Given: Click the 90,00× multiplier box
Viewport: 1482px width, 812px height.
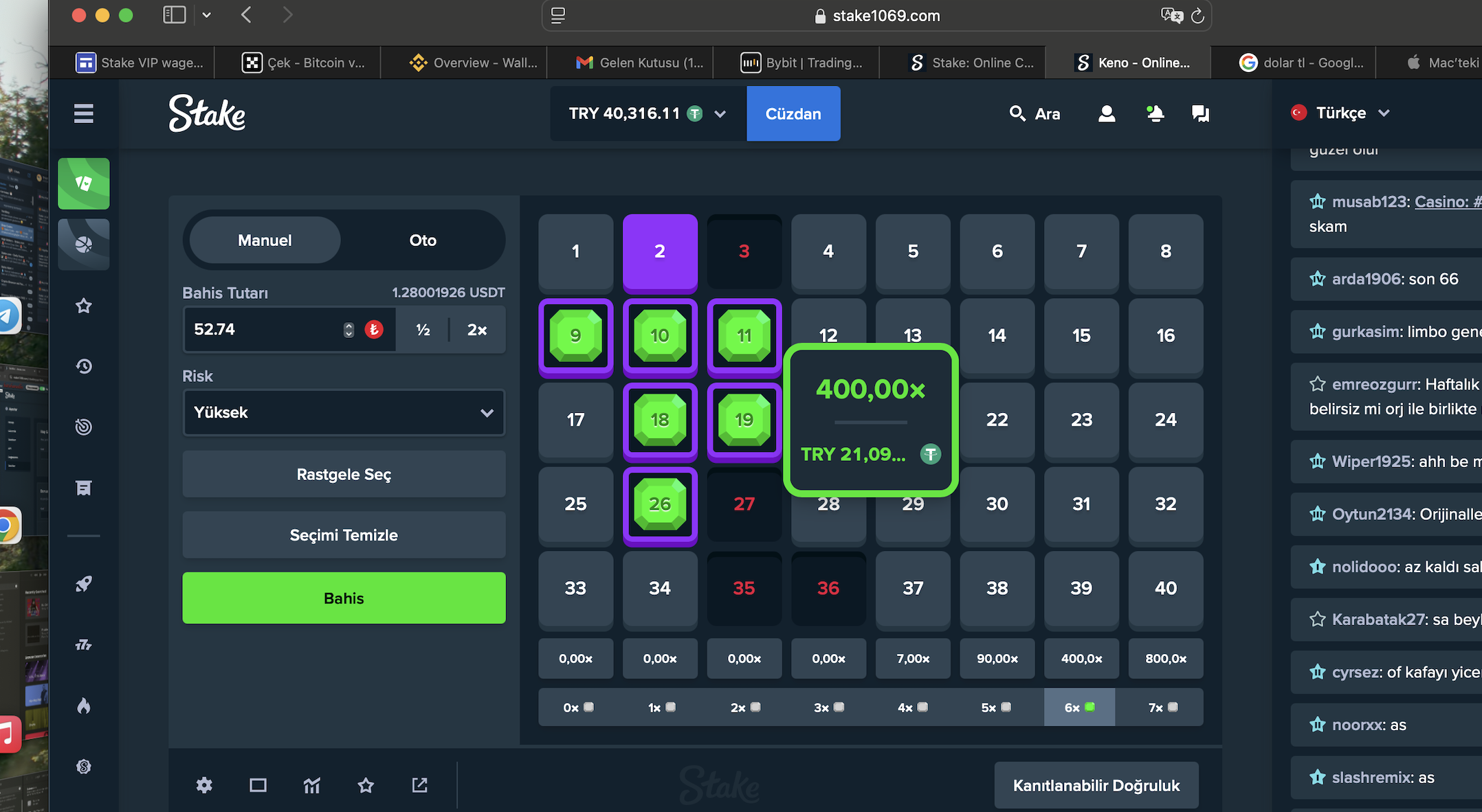Looking at the screenshot, I should (x=997, y=659).
